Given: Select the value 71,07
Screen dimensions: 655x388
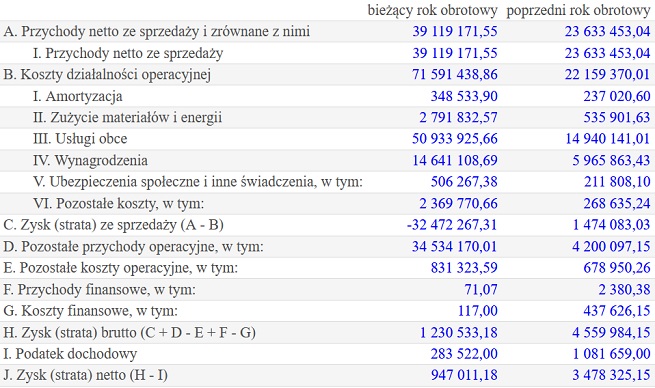Looking at the screenshot, I should pyautogui.click(x=481, y=290).
